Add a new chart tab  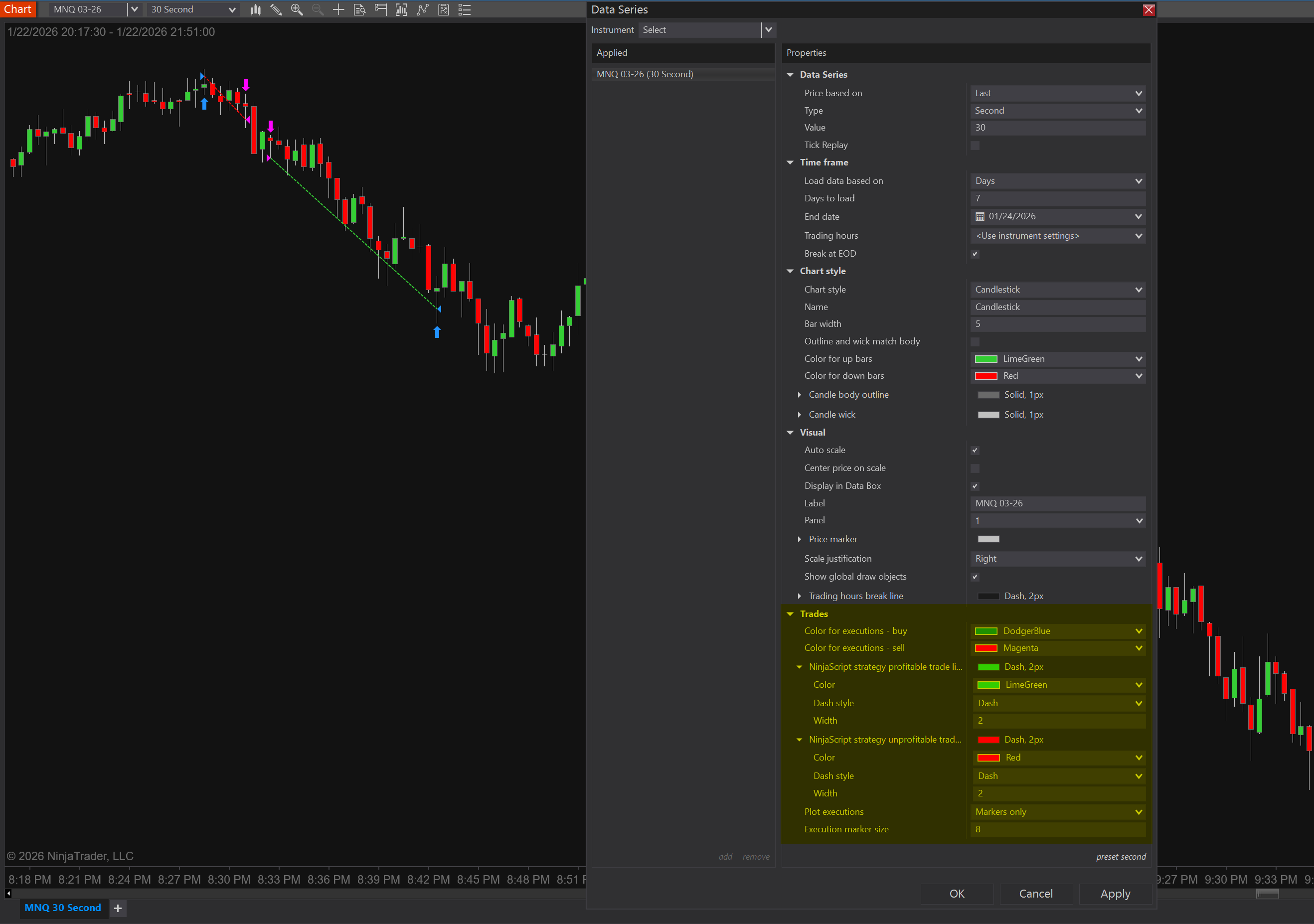(x=118, y=909)
